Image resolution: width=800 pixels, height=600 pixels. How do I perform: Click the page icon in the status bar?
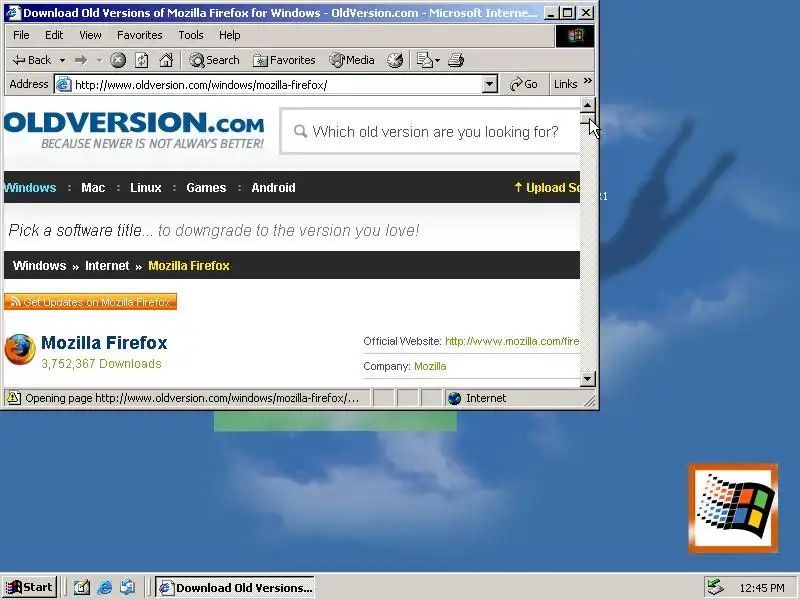14,398
